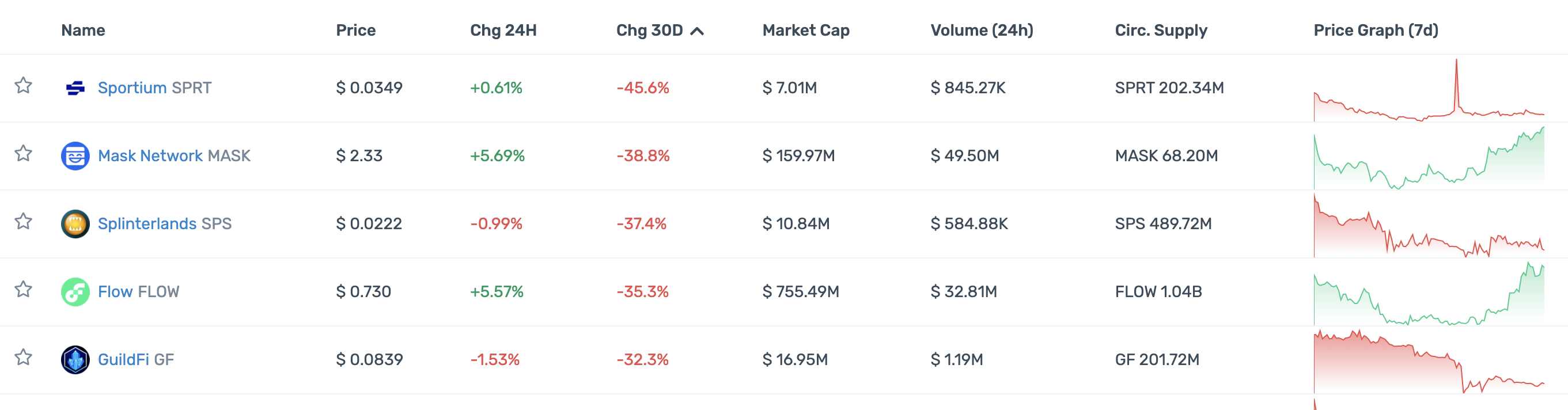Toggle Chg 30D sort arrow
Image resolution: width=1568 pixels, height=410 pixels.
pyautogui.click(x=697, y=31)
